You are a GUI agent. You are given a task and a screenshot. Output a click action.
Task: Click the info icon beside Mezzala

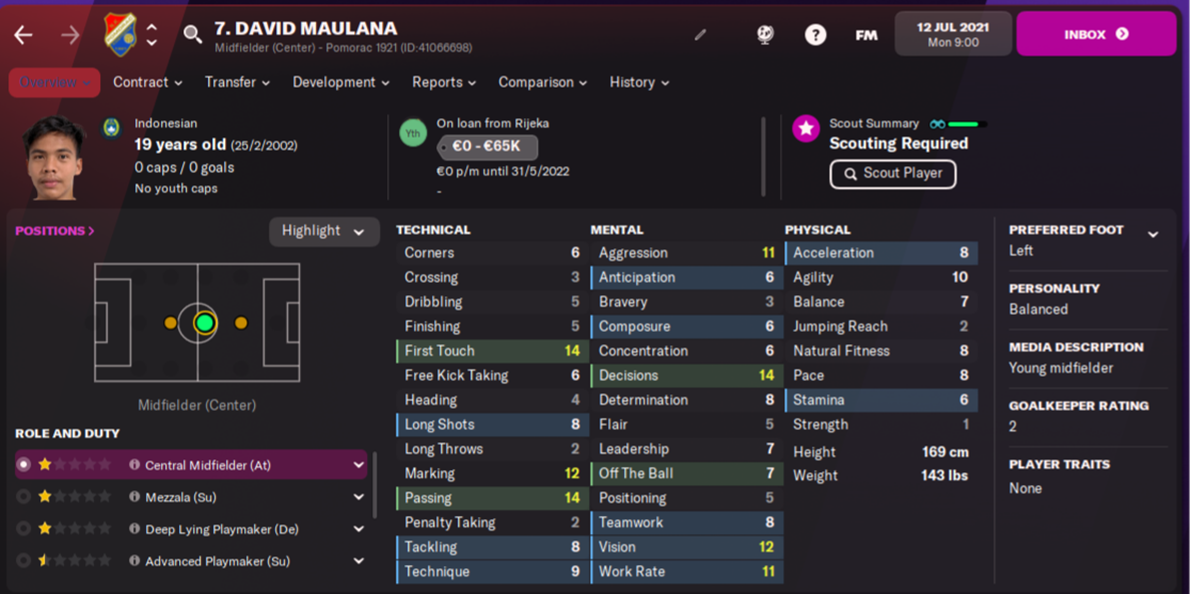click(134, 497)
